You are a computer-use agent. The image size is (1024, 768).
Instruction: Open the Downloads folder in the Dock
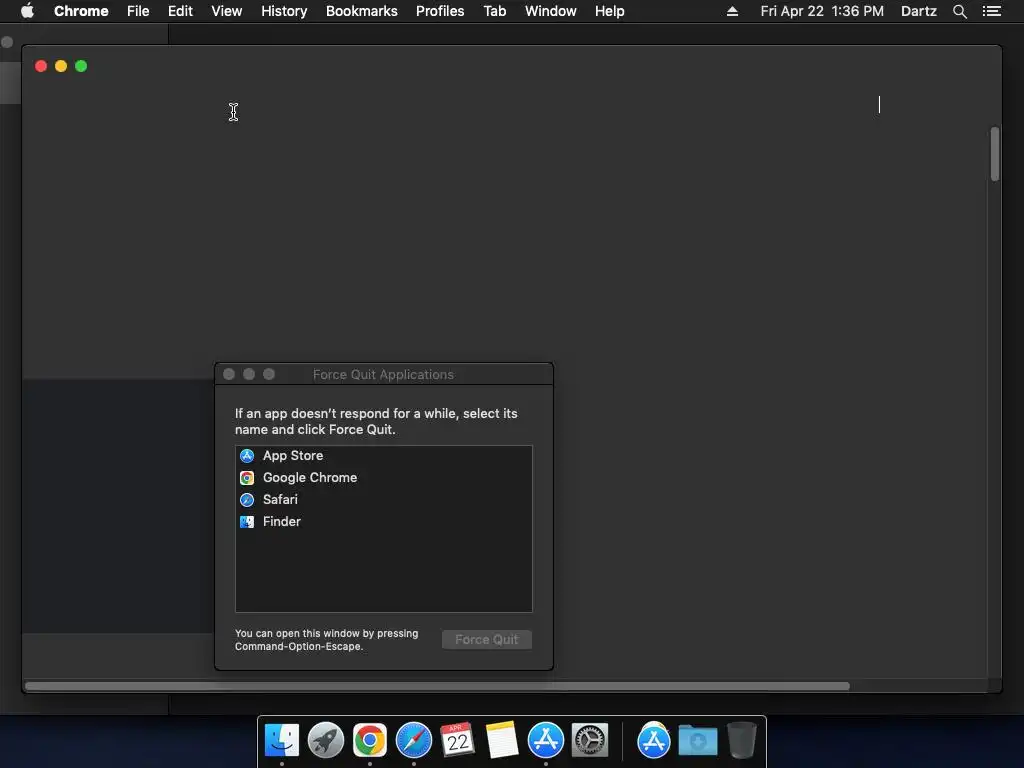coord(697,741)
